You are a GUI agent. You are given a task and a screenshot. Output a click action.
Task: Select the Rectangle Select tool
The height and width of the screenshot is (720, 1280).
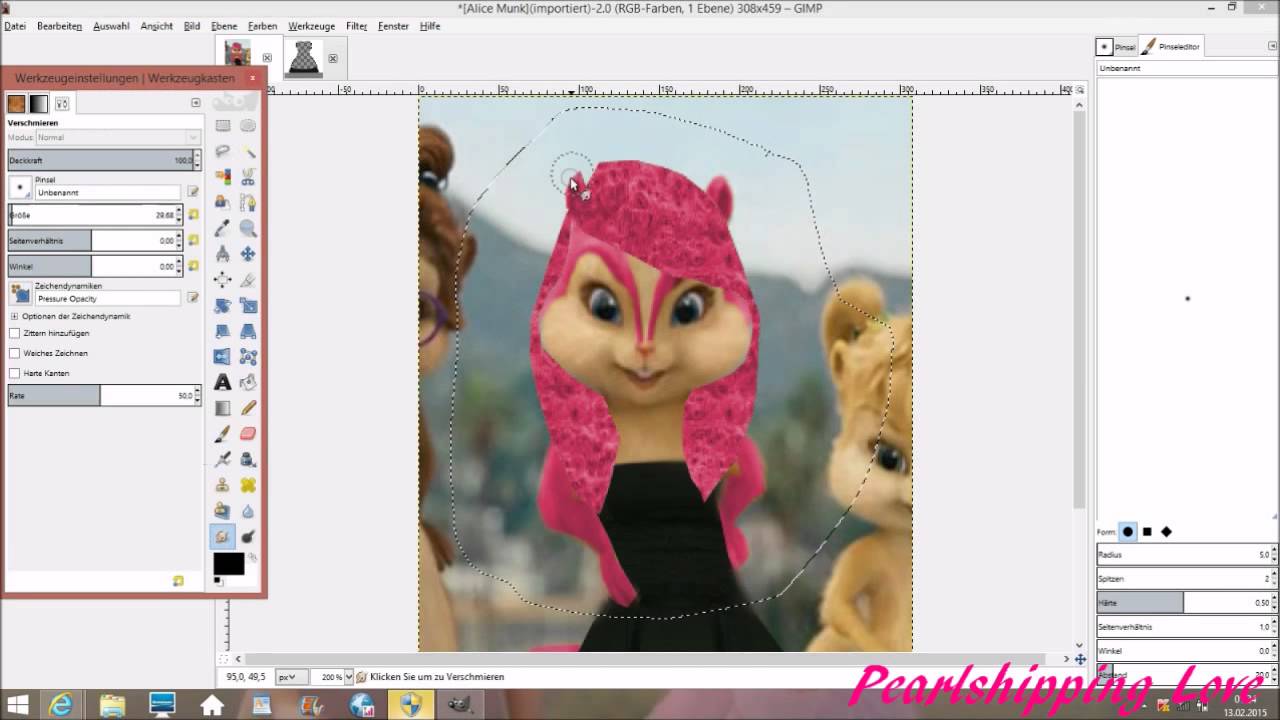(x=223, y=126)
